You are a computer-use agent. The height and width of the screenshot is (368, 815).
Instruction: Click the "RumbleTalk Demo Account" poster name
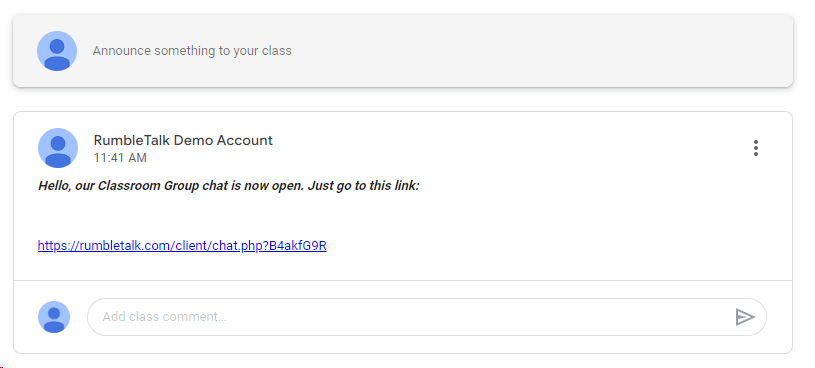[183, 140]
